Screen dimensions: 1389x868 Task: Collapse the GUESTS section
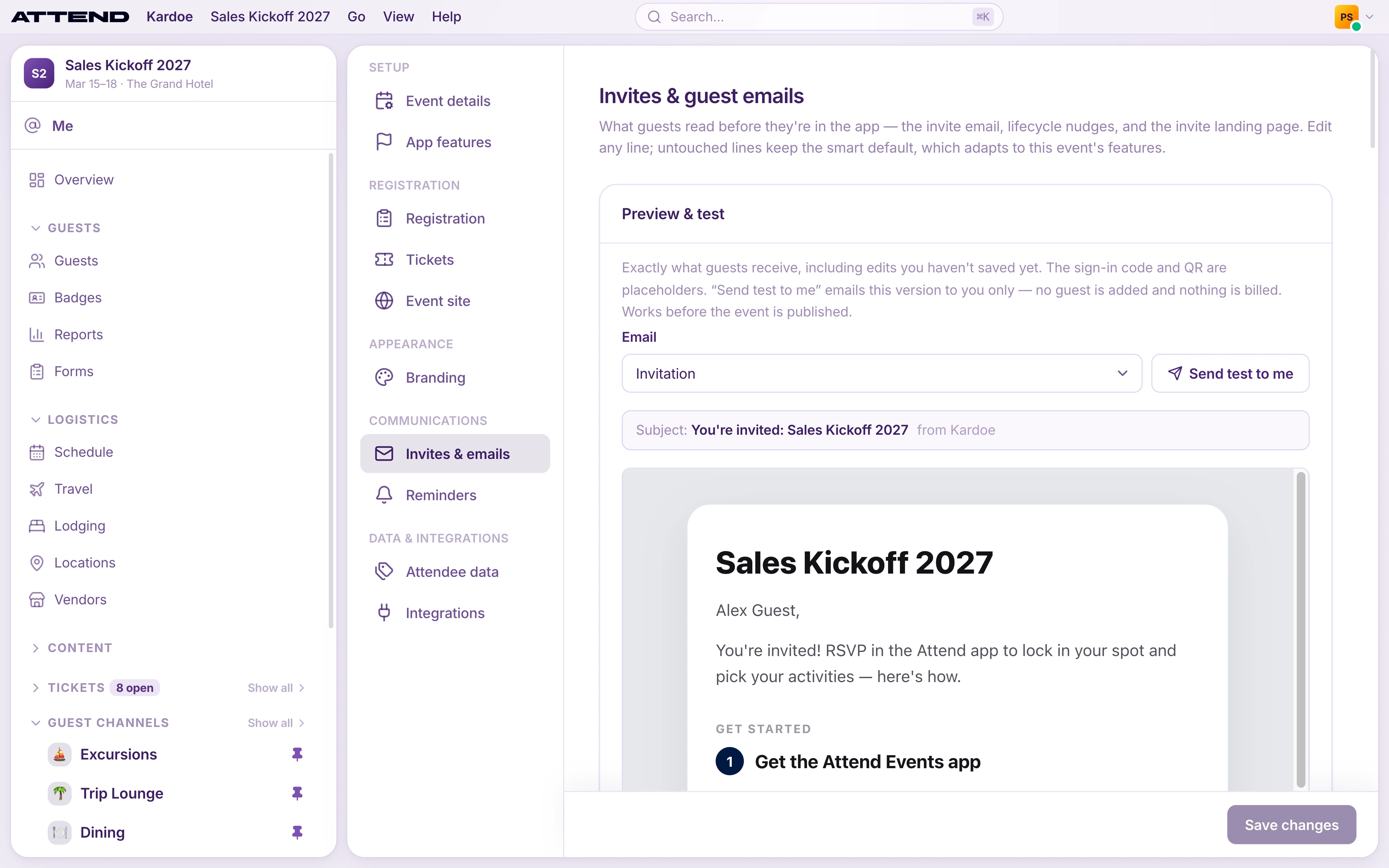pos(35,228)
